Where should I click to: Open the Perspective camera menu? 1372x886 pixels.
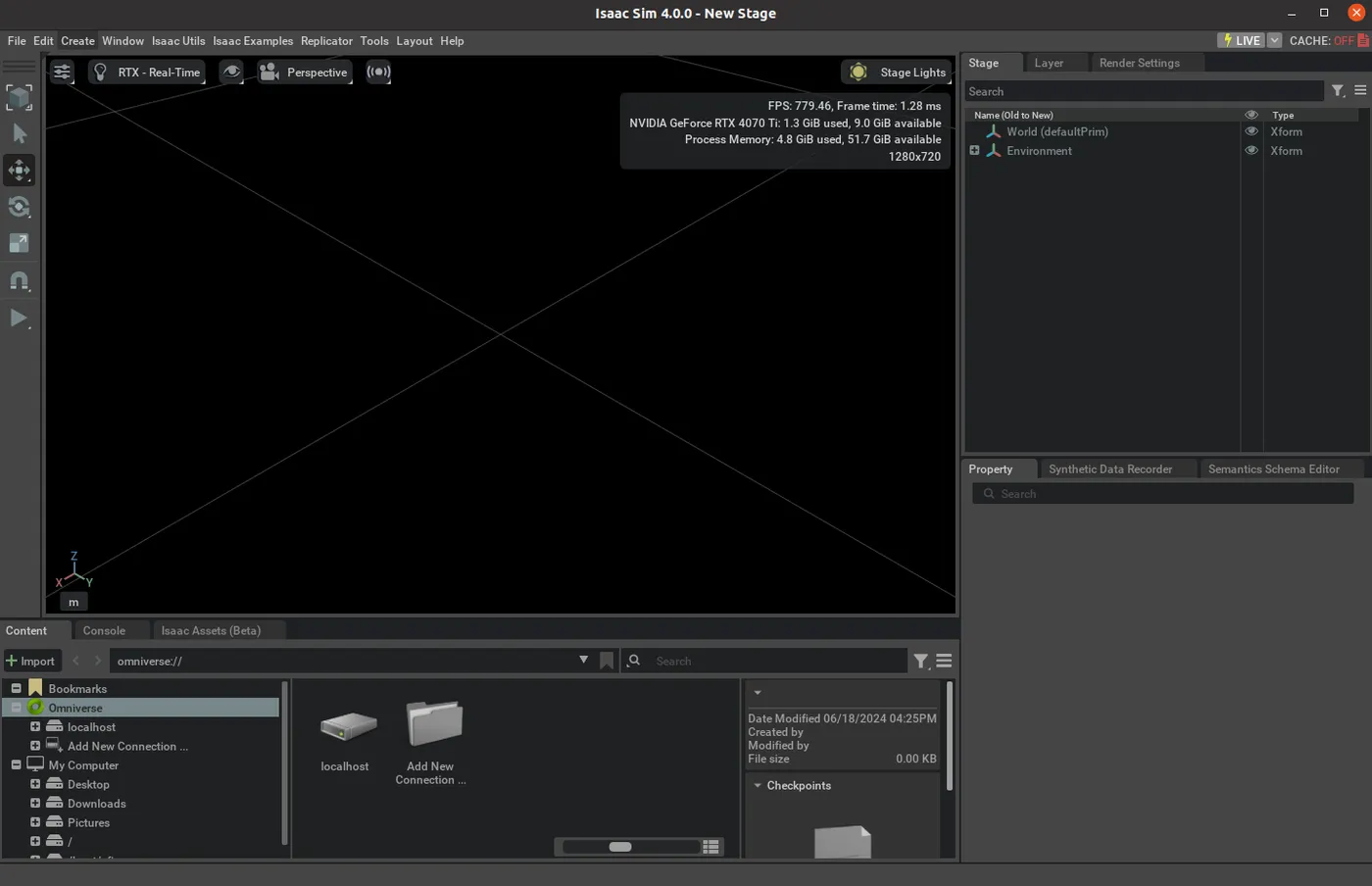point(305,72)
